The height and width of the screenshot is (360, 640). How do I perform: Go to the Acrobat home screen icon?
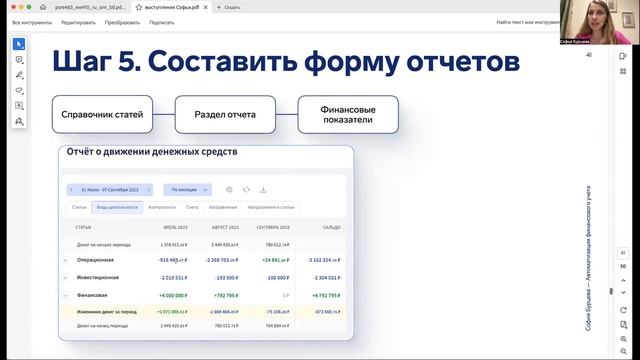pyautogui.click(x=43, y=7)
